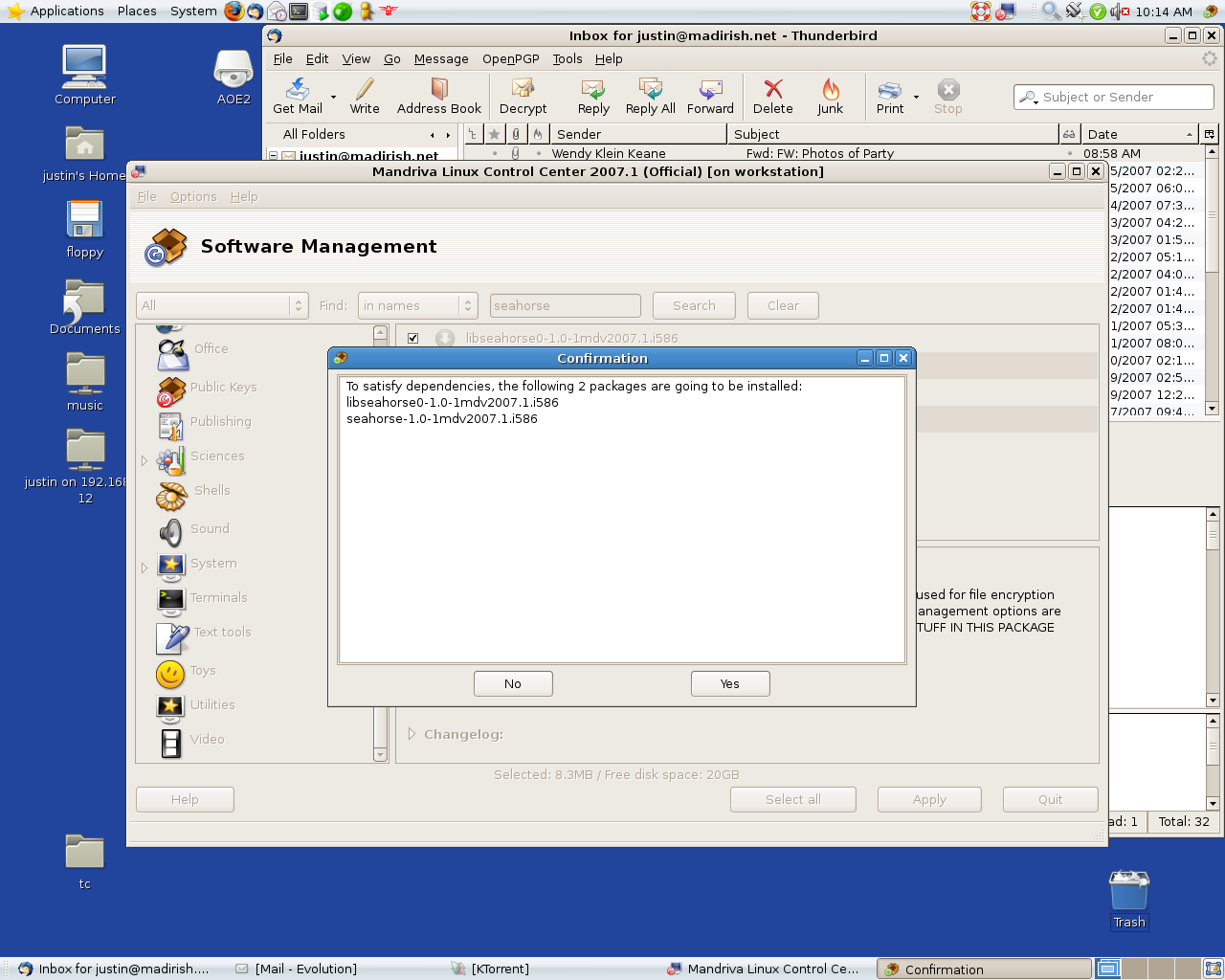Click Subject or Sender search box
1225x980 pixels.
click(1113, 97)
